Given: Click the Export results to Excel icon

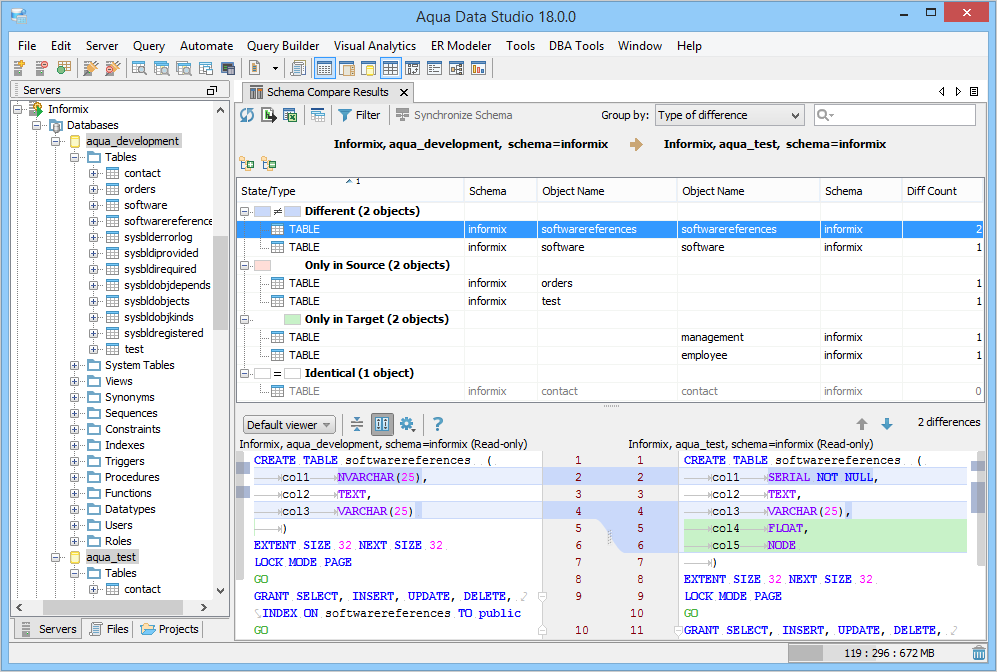Looking at the screenshot, I should (x=291, y=115).
